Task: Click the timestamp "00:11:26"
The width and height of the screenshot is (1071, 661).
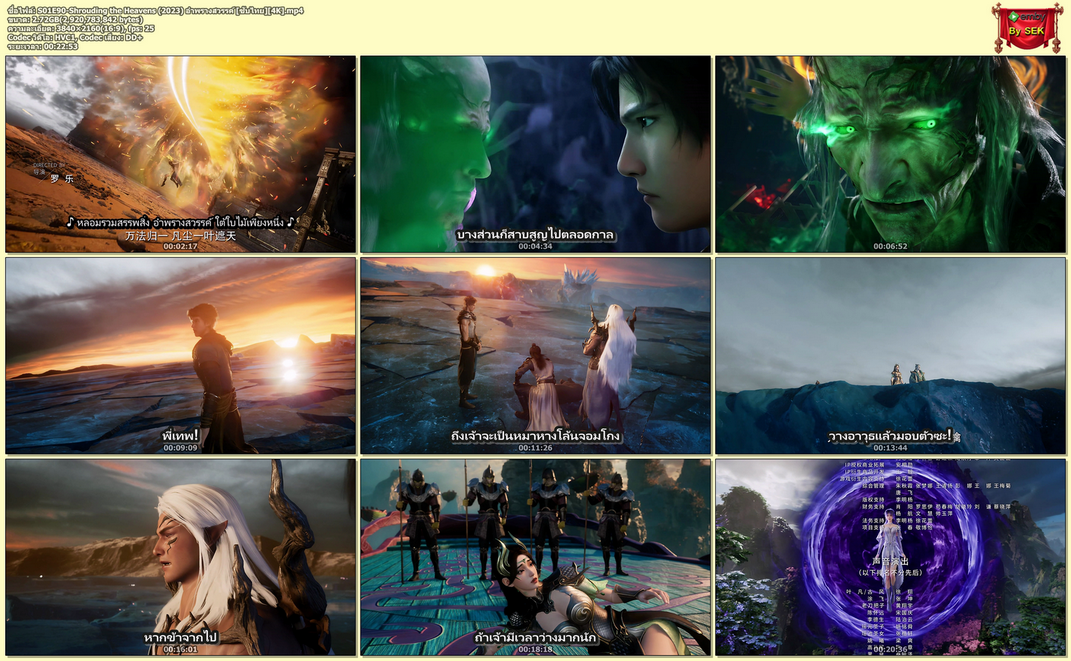Action: 536,448
